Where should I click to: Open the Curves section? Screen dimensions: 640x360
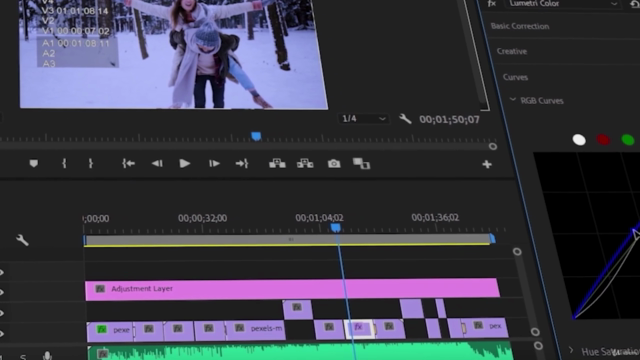click(515, 77)
